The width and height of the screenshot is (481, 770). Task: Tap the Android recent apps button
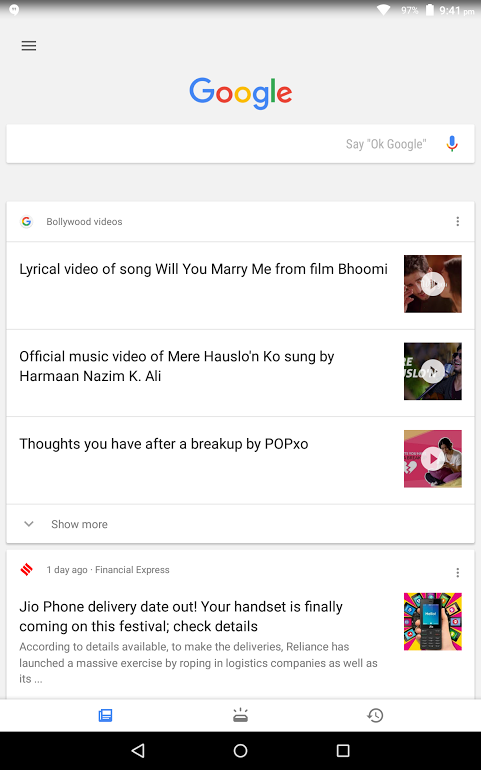(343, 750)
